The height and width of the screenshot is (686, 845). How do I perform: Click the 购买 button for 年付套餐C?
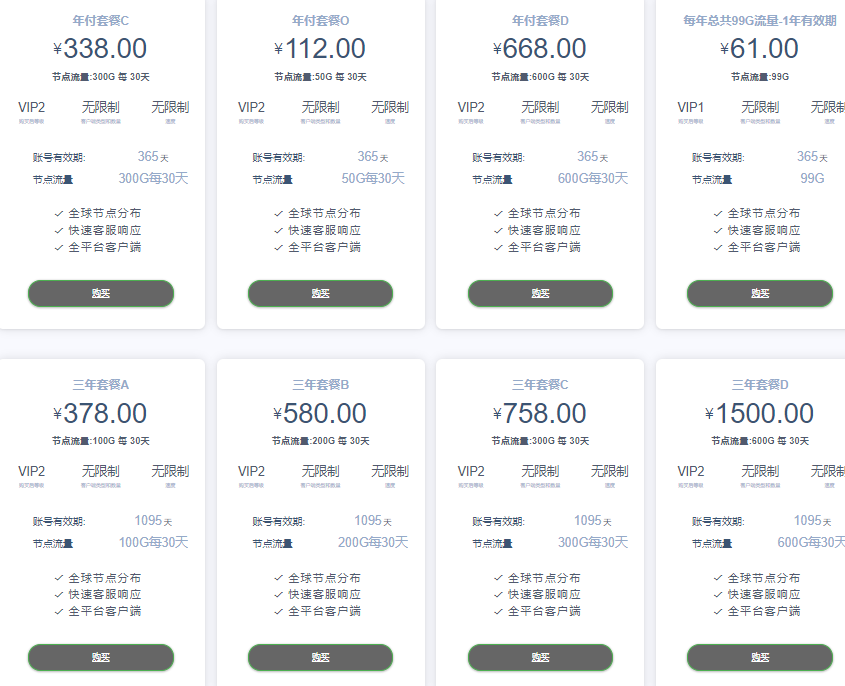point(101,293)
